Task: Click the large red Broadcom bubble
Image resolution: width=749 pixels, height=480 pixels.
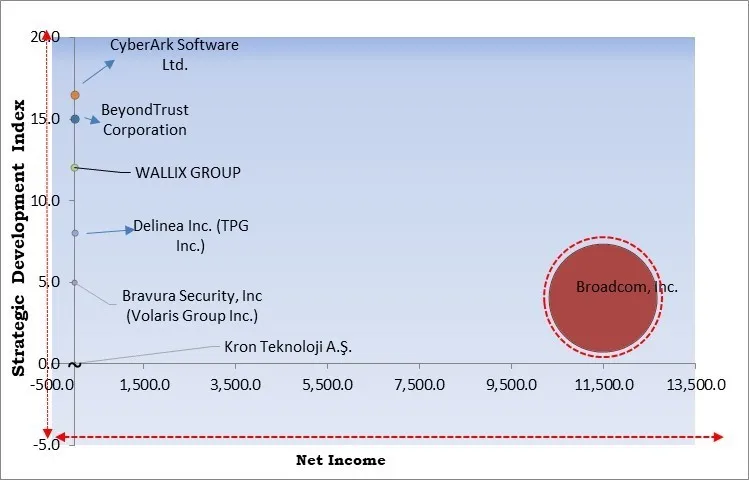Action: [603, 298]
